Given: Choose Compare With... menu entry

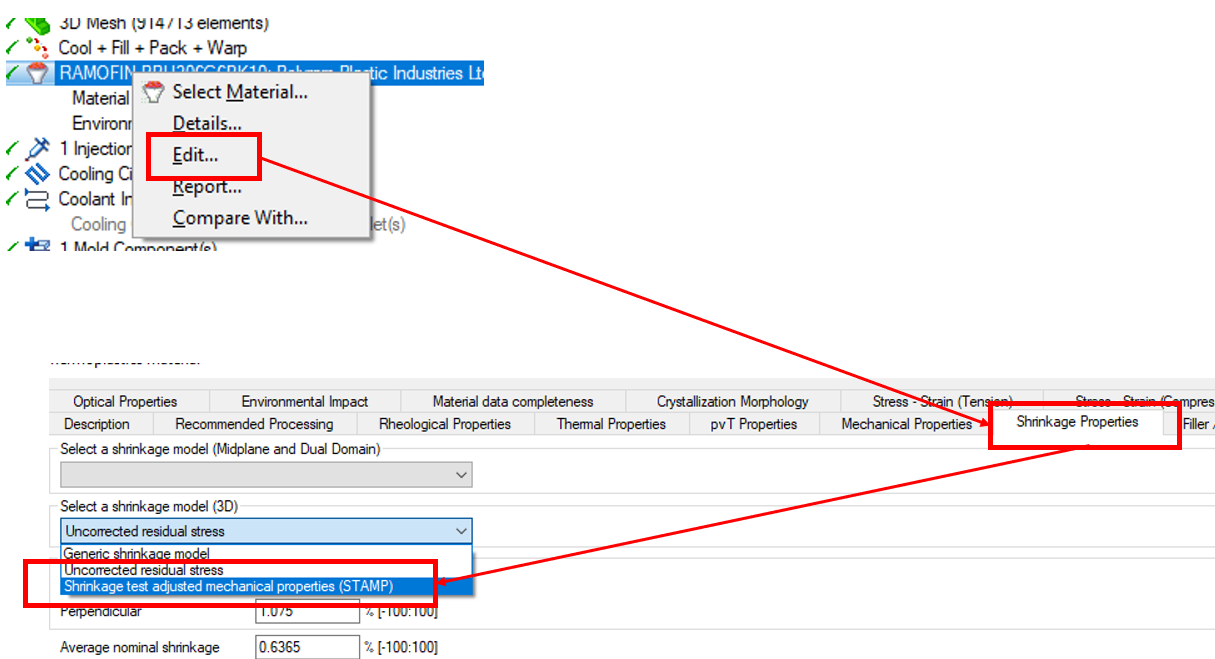Looking at the screenshot, I should (x=240, y=218).
